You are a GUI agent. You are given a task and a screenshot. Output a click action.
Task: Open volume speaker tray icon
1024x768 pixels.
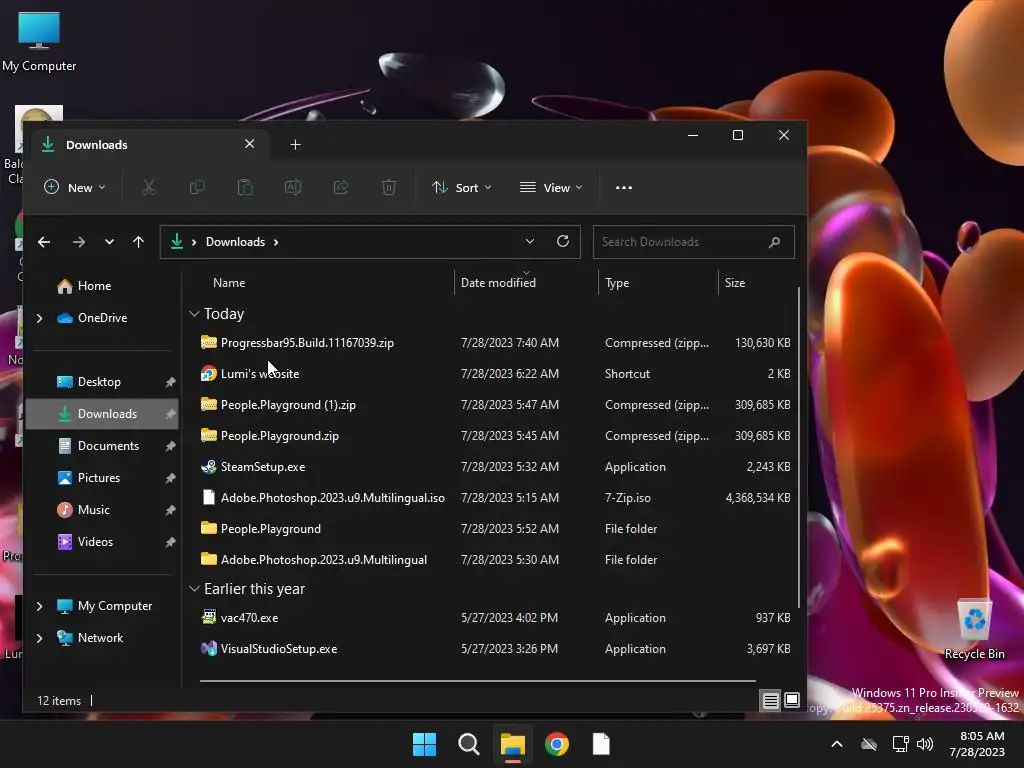click(925, 744)
